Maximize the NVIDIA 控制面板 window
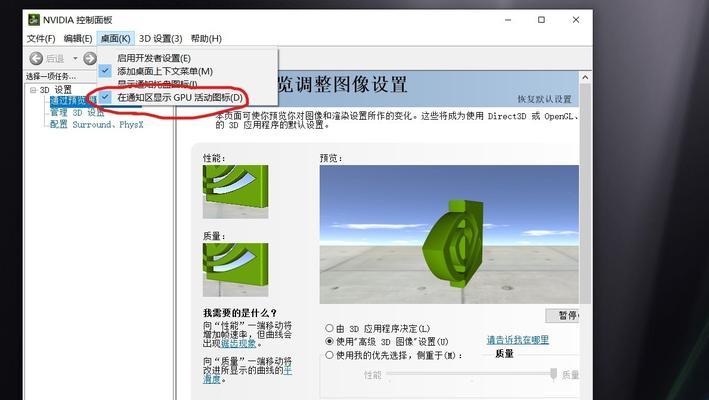This screenshot has height=400, width=709. point(541,20)
